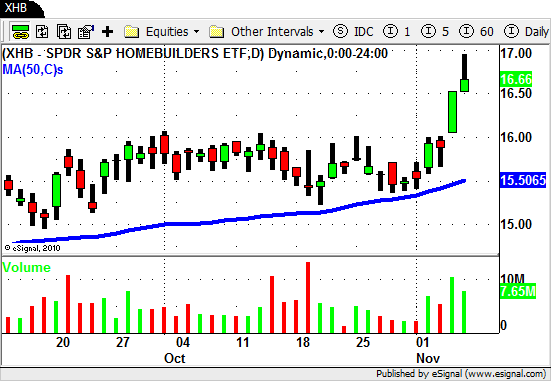
Task: Select the Daily interval button
Action: [527, 32]
